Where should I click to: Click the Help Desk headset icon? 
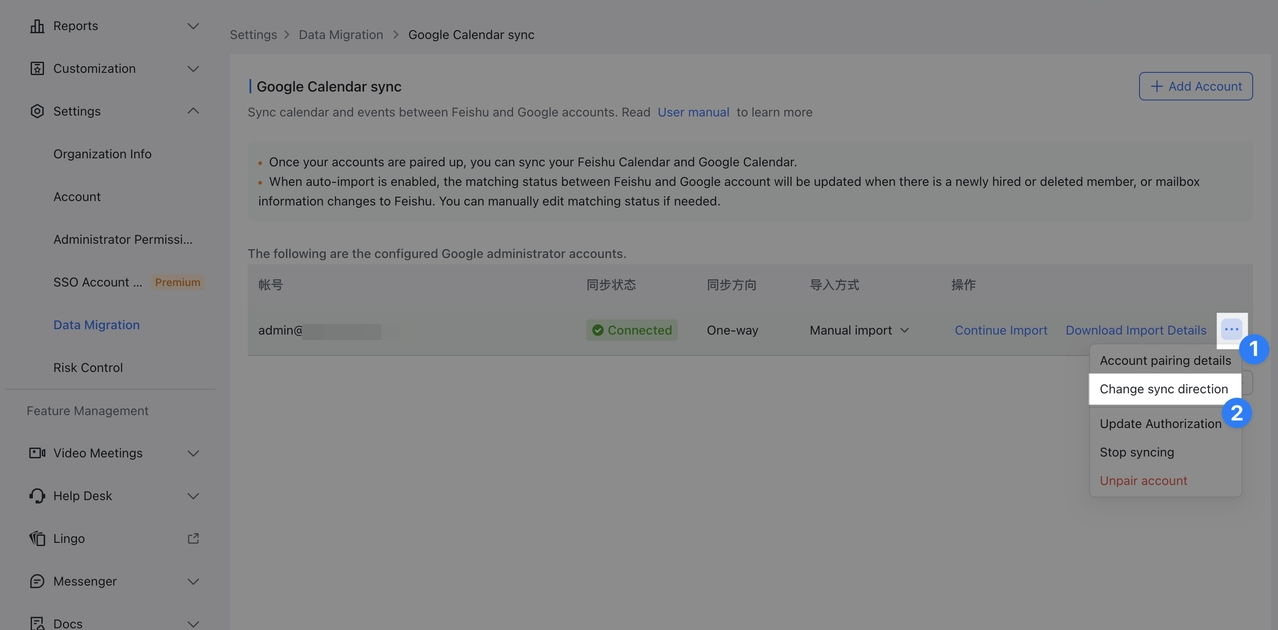coord(37,496)
